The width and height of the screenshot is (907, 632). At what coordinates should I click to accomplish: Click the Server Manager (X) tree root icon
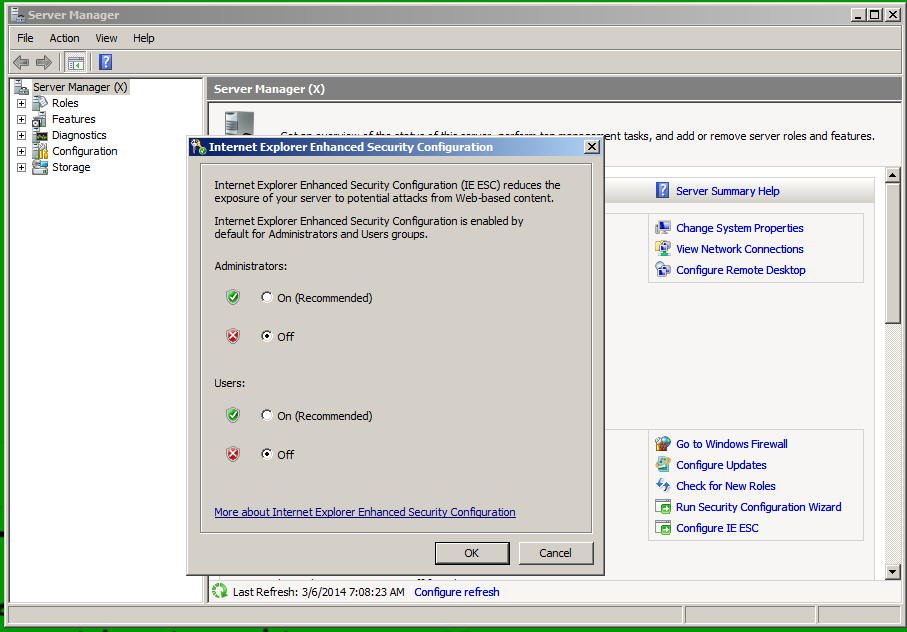21,87
